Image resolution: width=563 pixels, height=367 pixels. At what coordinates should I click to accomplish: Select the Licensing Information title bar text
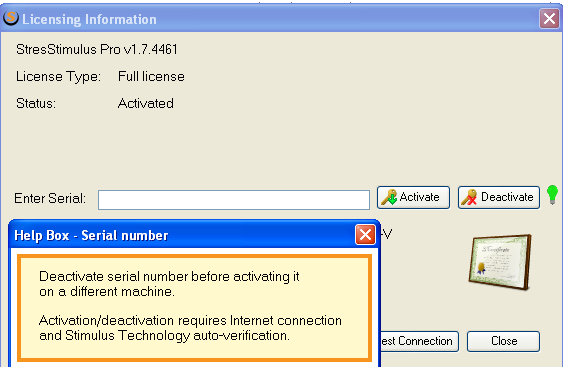[x=89, y=19]
